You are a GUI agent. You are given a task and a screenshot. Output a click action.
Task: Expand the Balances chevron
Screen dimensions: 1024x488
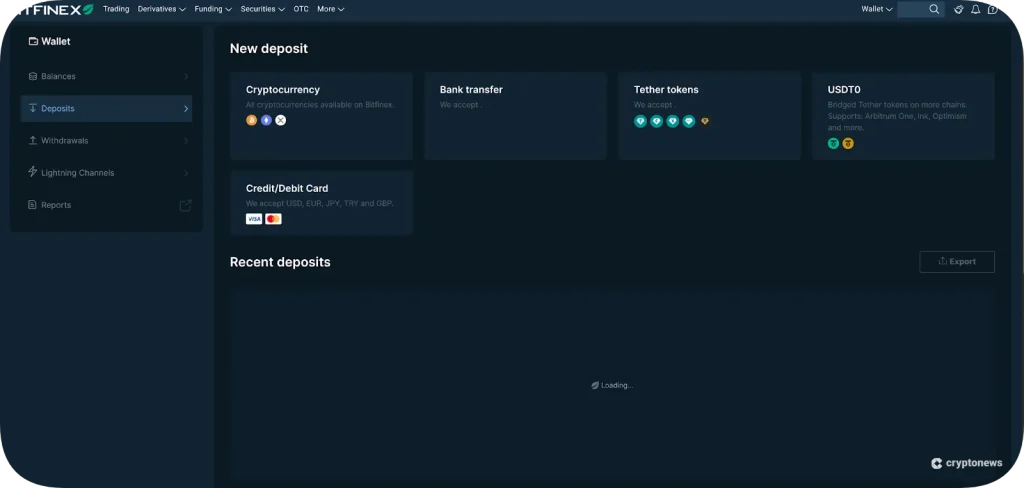point(186,76)
